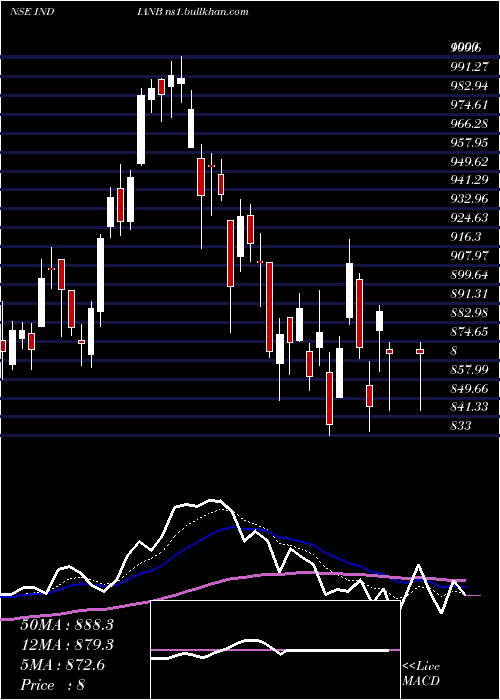Click the <<Live MACD label
This screenshot has width=500, height=700.
tap(421, 673)
